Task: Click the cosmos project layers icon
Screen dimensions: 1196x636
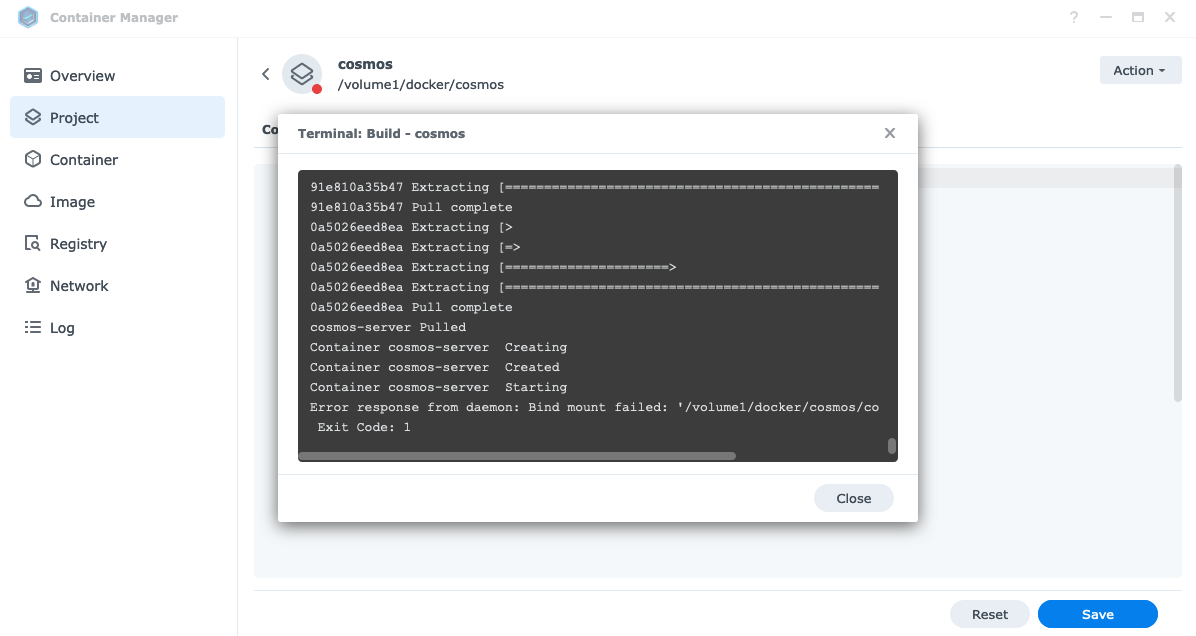Action: pyautogui.click(x=302, y=74)
